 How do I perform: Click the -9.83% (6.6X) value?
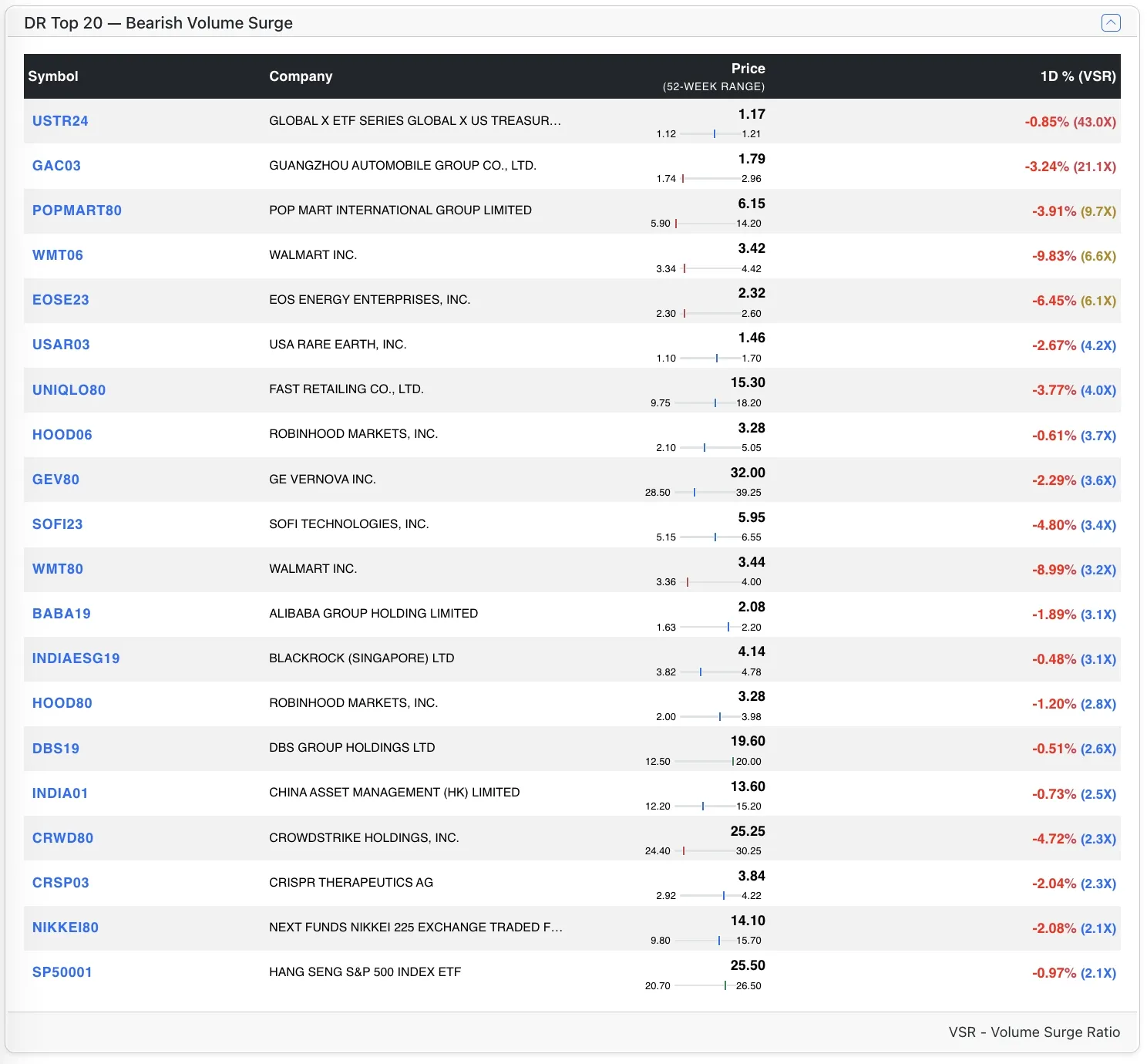[1074, 256]
